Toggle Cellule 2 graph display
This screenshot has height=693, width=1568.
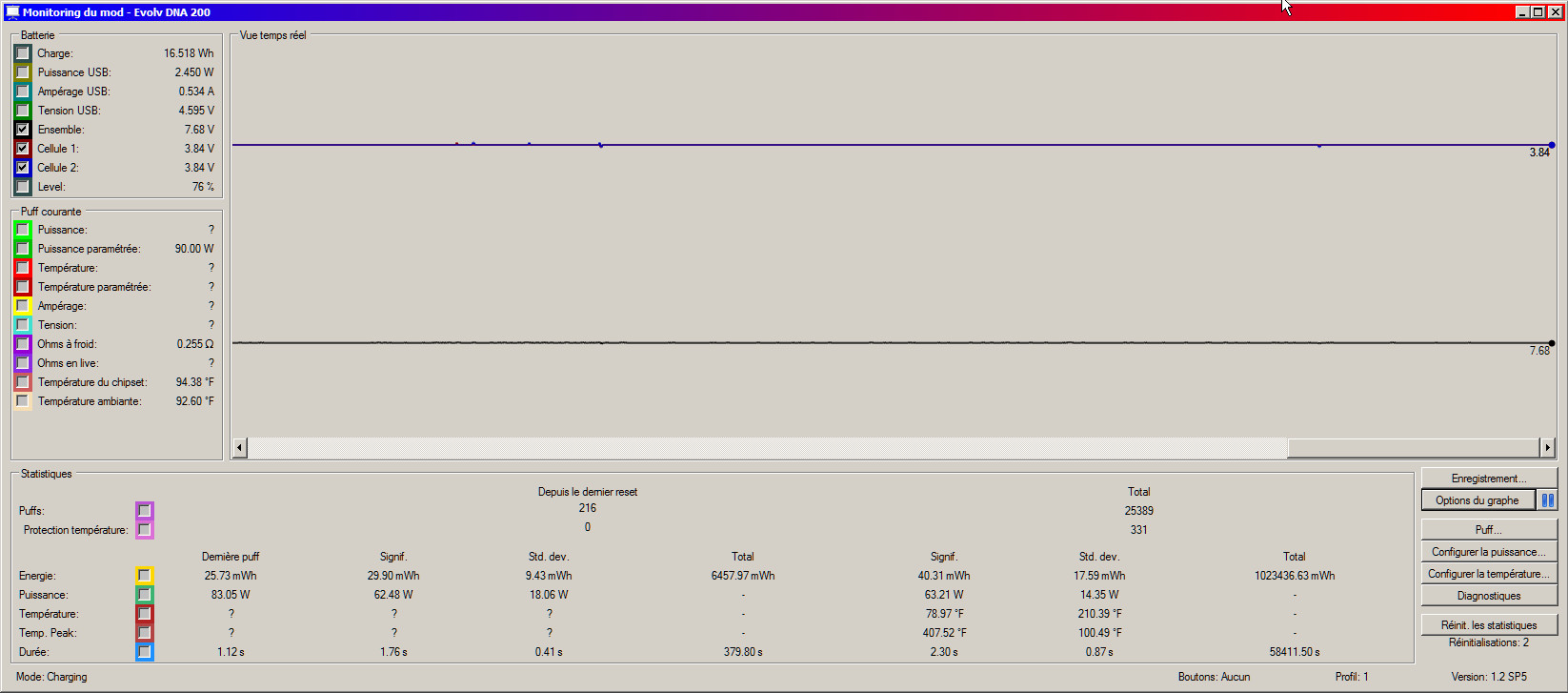coord(23,168)
